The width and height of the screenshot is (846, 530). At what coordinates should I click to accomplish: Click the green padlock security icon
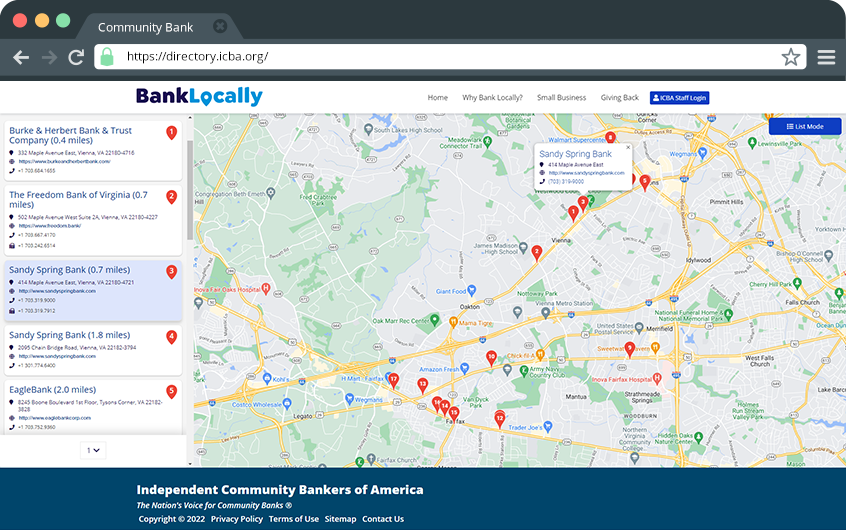click(x=107, y=57)
